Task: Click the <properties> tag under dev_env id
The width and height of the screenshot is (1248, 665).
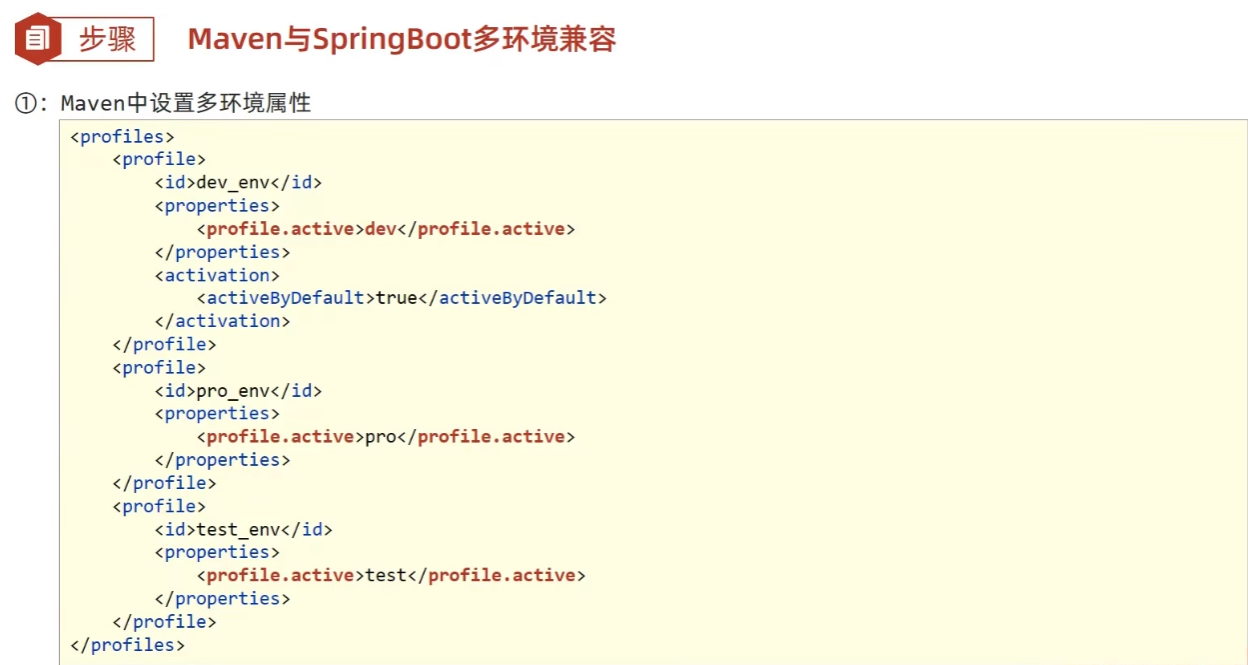Action: tap(218, 205)
